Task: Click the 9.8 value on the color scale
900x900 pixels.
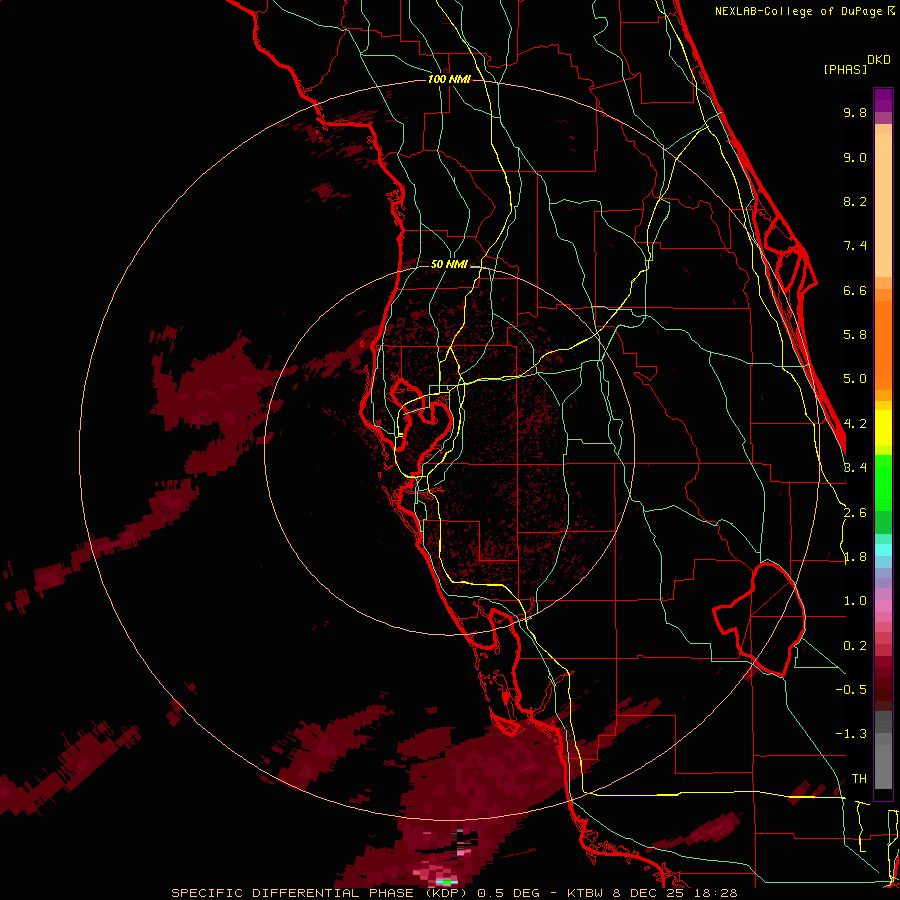Action: pos(855,112)
